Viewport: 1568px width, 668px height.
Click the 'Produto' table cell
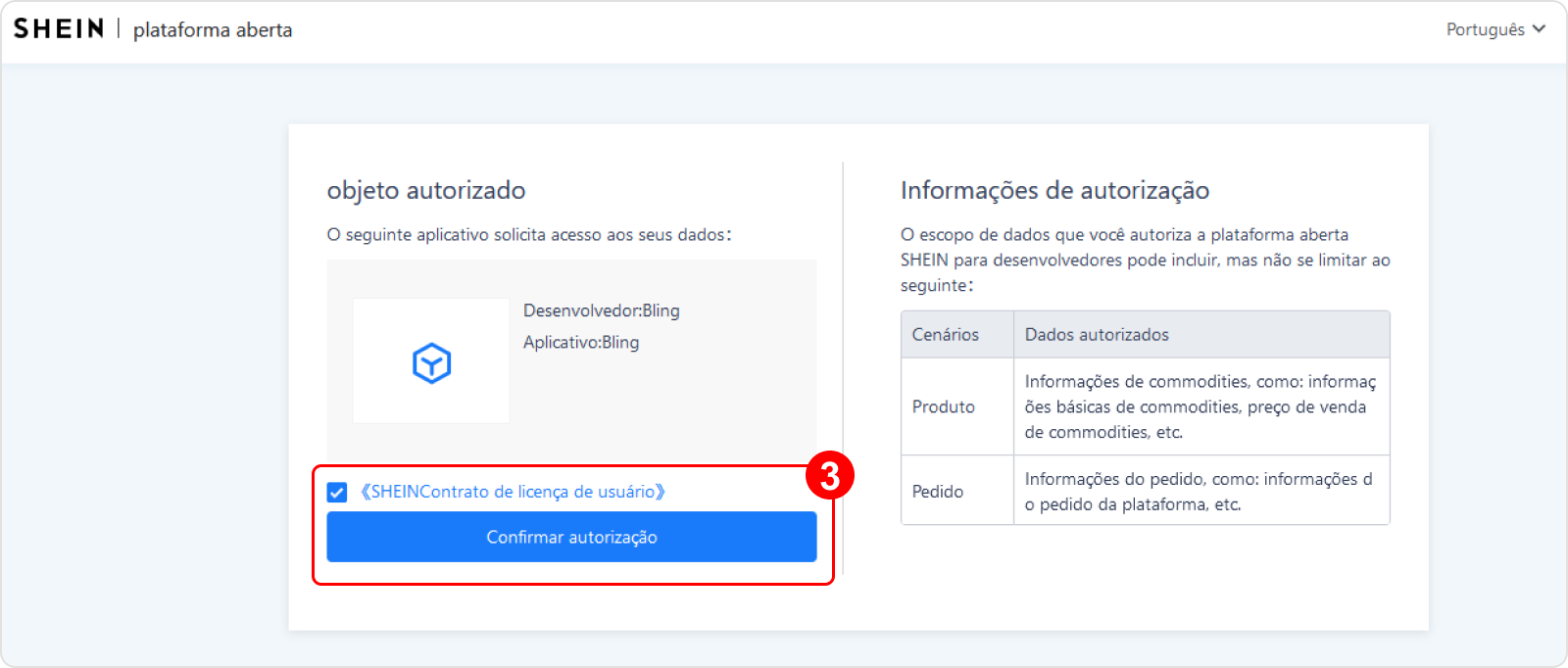point(957,406)
